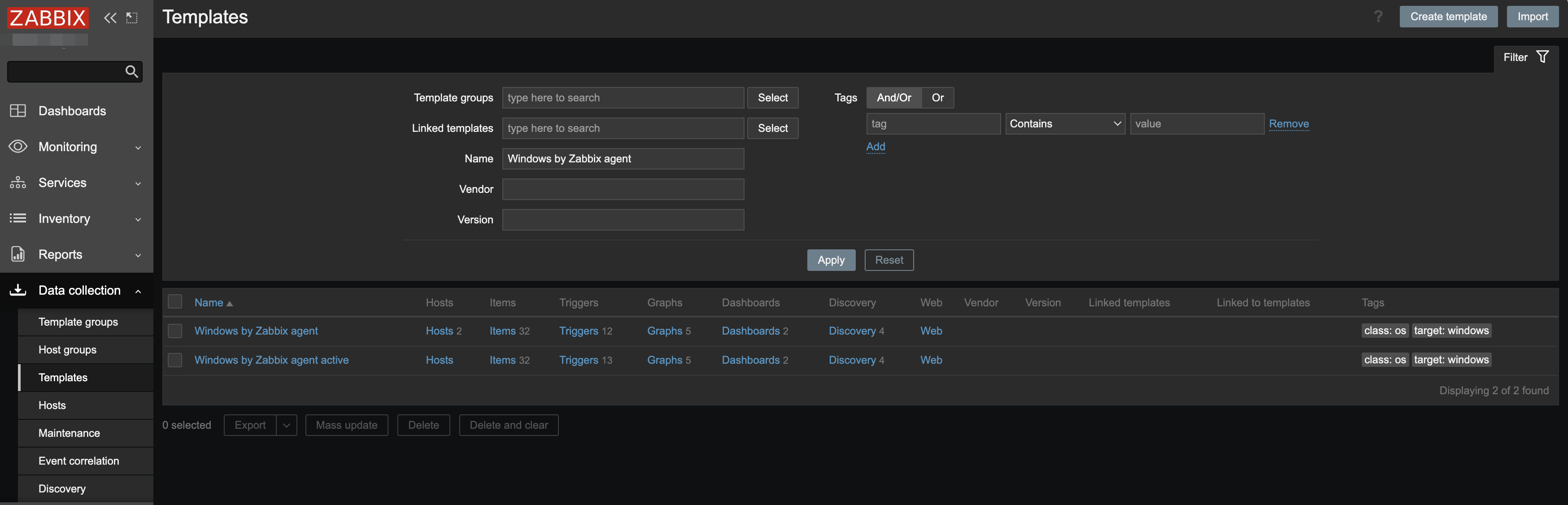Expand the Inventory menu
Screen dimensions: 1568x505
pyautogui.click(x=138, y=220)
